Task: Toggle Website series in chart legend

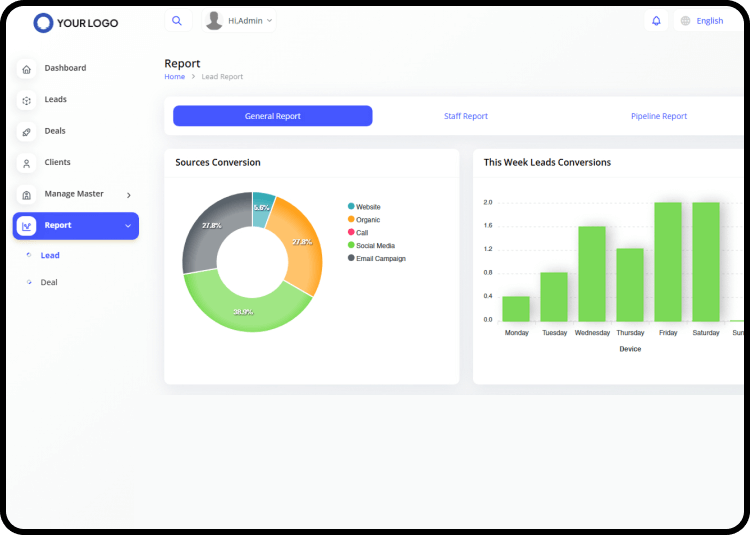Action: pyautogui.click(x=367, y=206)
